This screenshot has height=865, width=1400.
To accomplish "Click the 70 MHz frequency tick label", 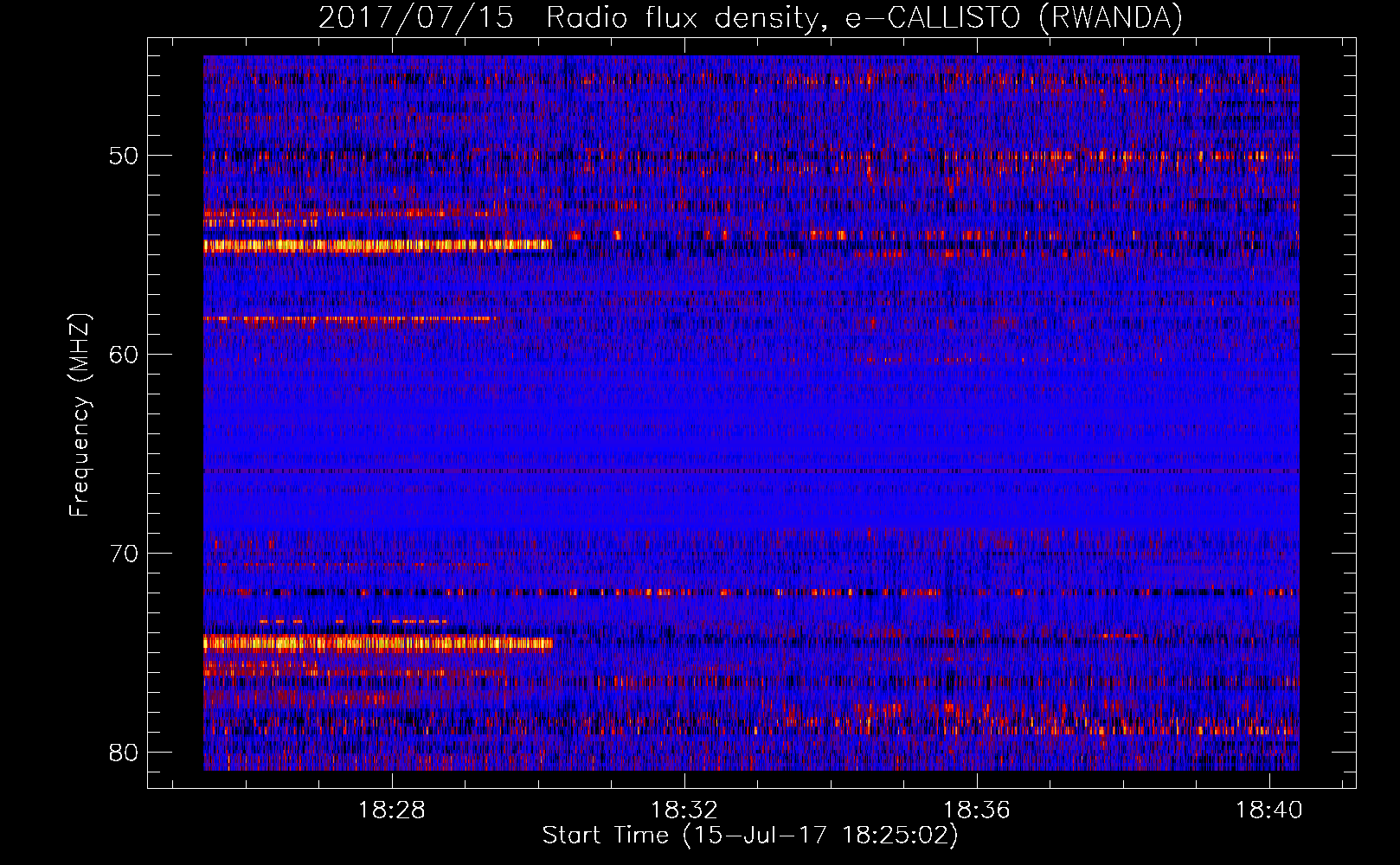I will point(123,554).
